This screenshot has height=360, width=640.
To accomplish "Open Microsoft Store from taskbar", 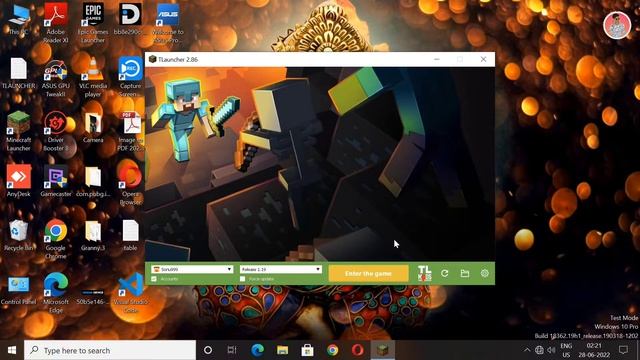I will (307, 350).
